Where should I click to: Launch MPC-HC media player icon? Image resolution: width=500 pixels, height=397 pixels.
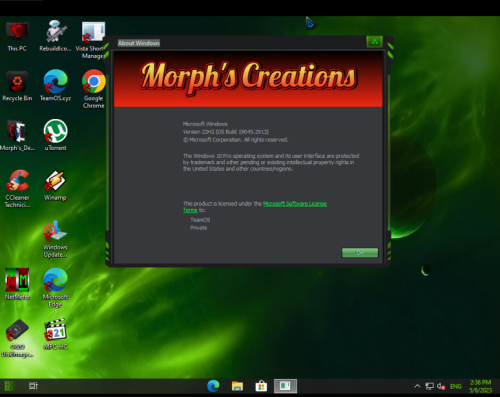click(x=55, y=334)
